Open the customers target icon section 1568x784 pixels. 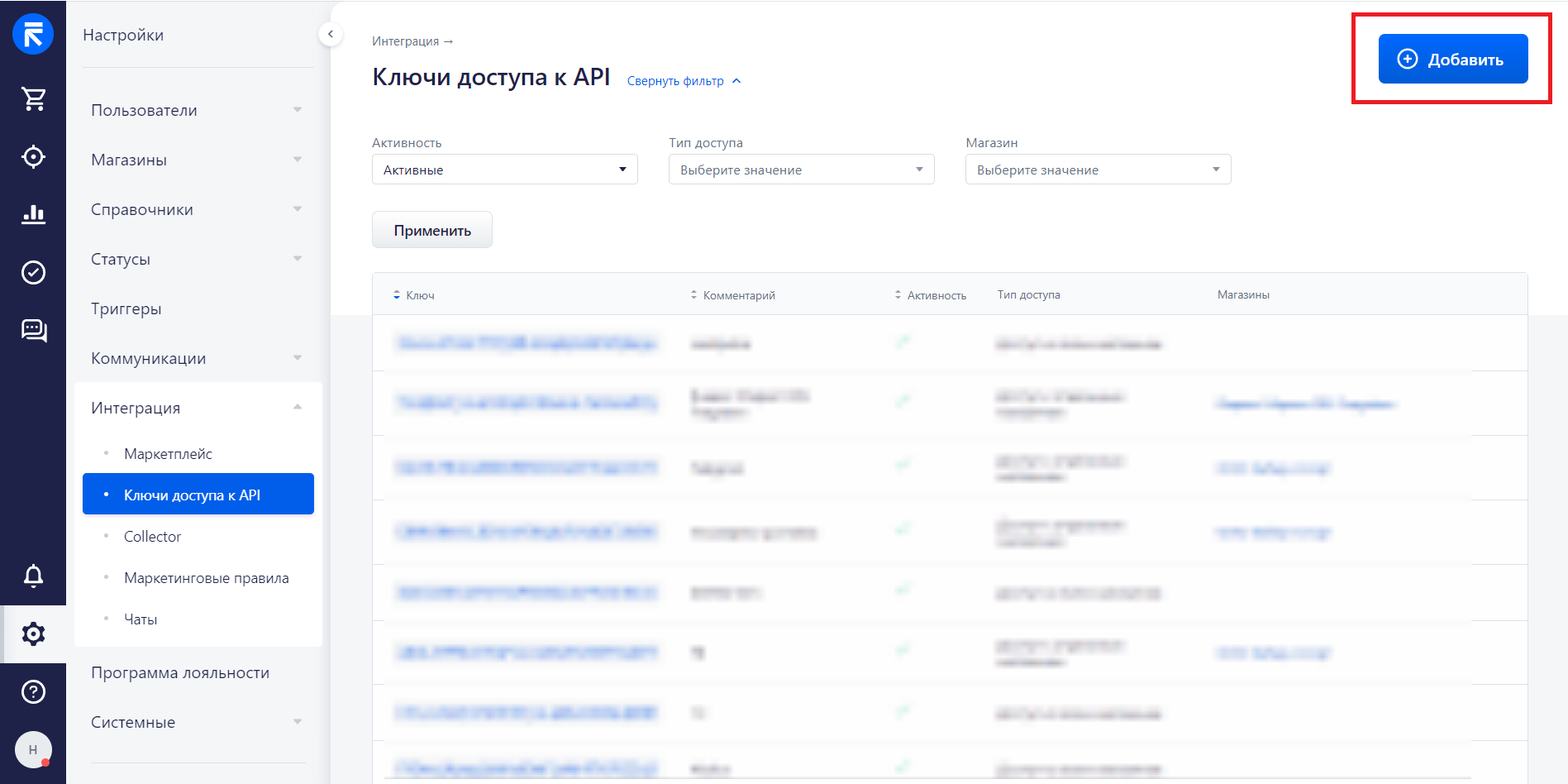(x=33, y=156)
